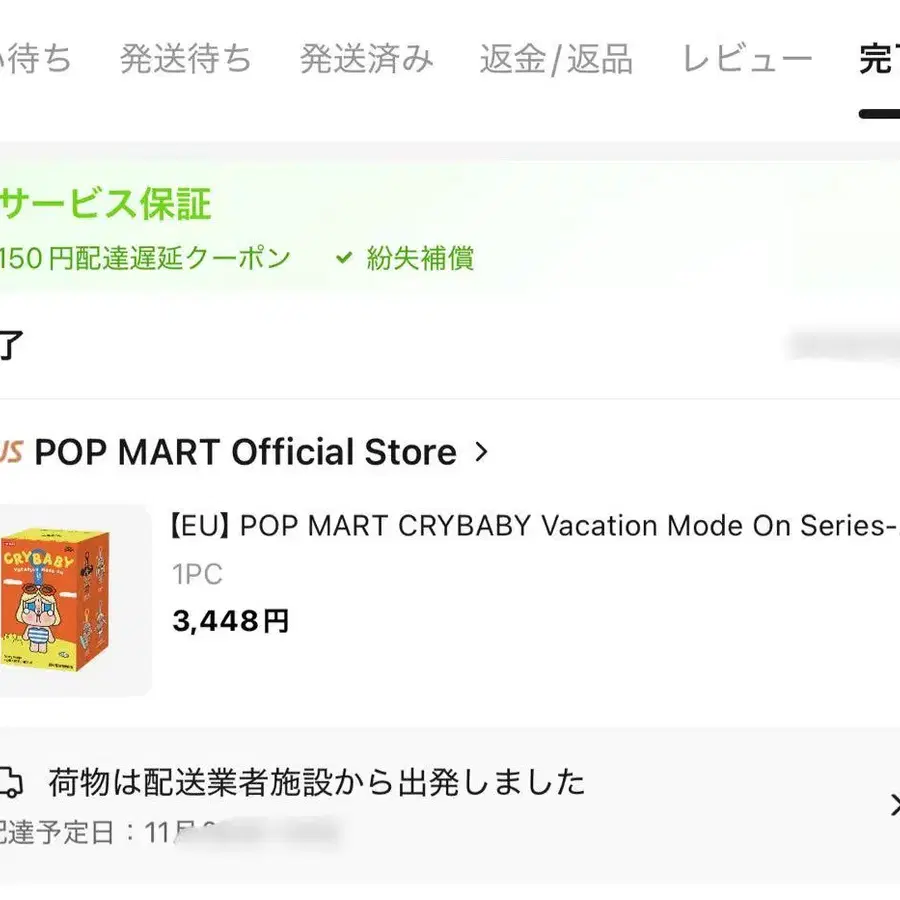Open the サービス保証 heading
Viewport: 900px width, 900px height.
click(106, 205)
